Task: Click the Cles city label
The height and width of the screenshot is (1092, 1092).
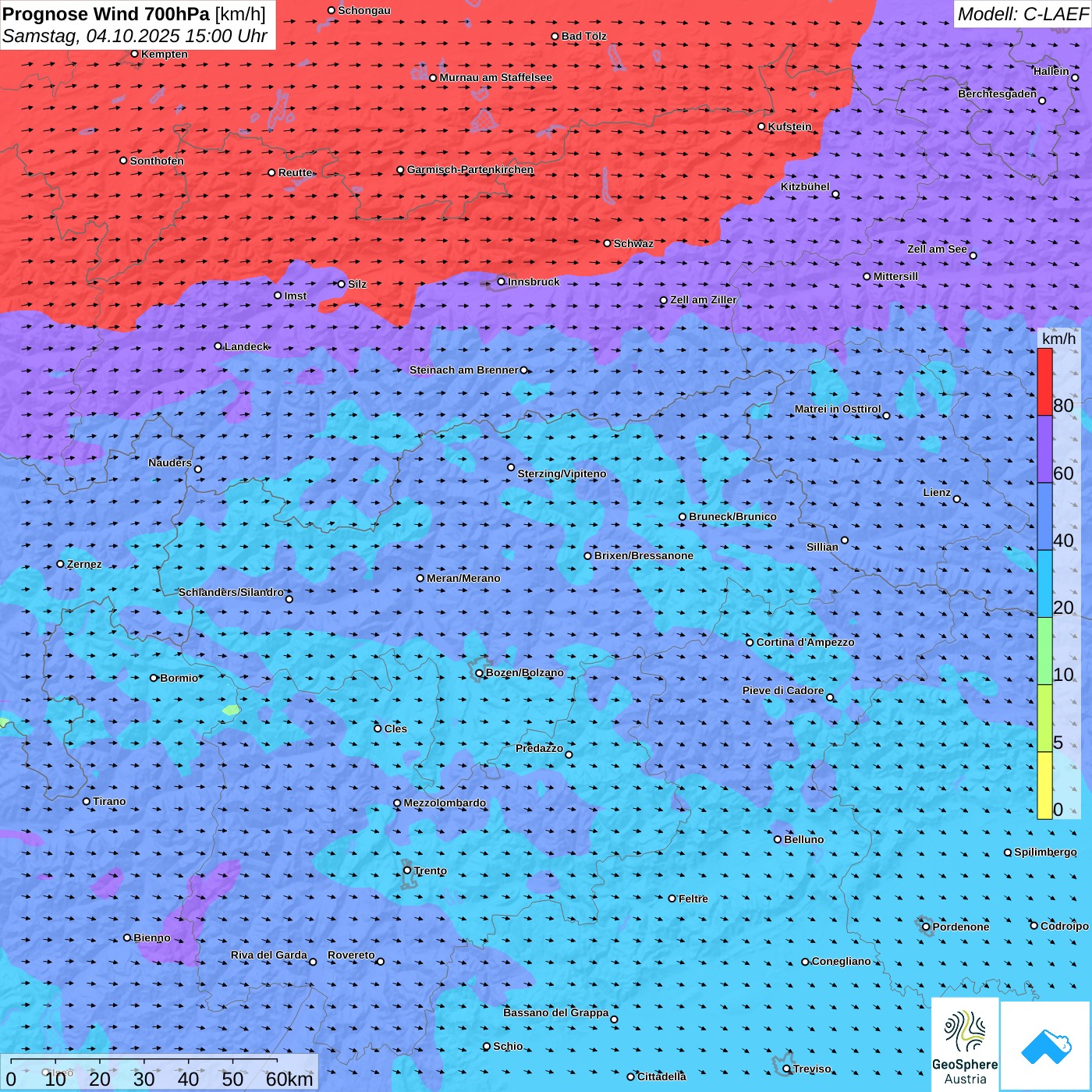Action: pos(395,729)
